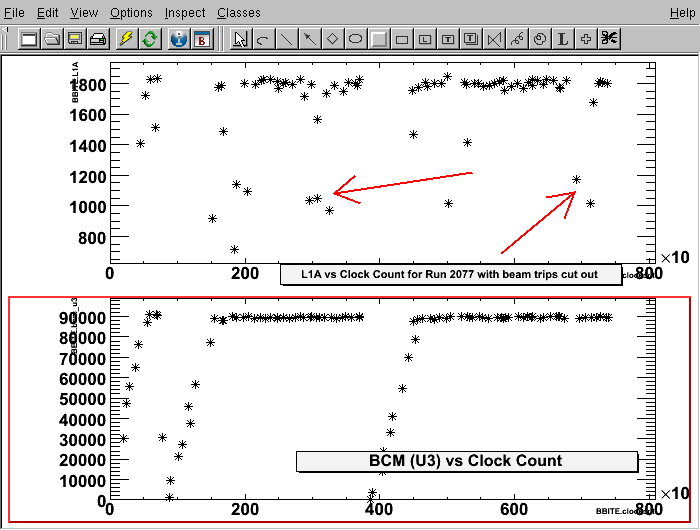Click the 1800 label on upper y-axis

[x=88, y=85]
